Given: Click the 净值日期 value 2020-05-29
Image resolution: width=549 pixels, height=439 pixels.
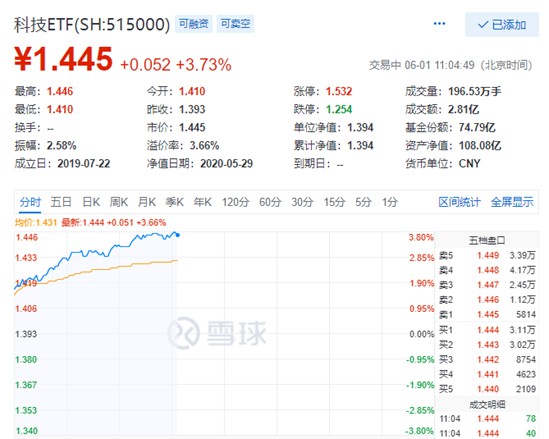Looking at the screenshot, I should 227,163.
